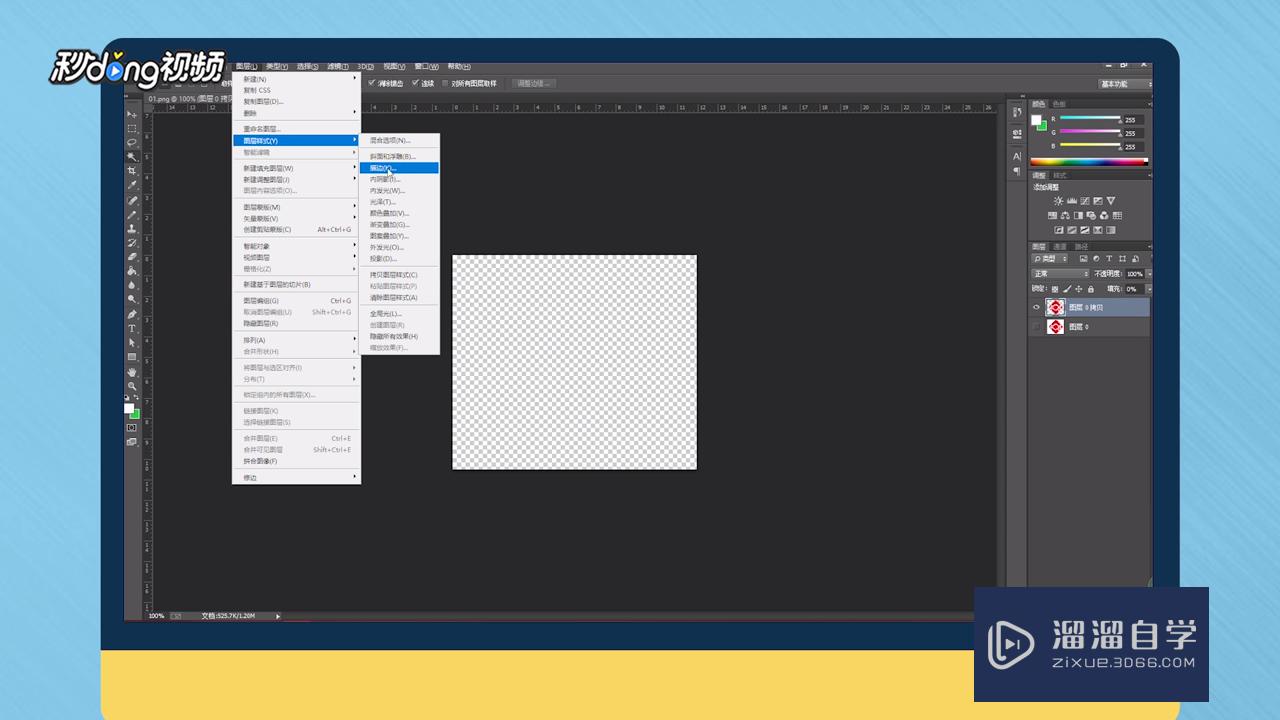Screen dimensions: 1280x720
Task: Toggle Lock all padlock icon
Action: coord(1091,289)
